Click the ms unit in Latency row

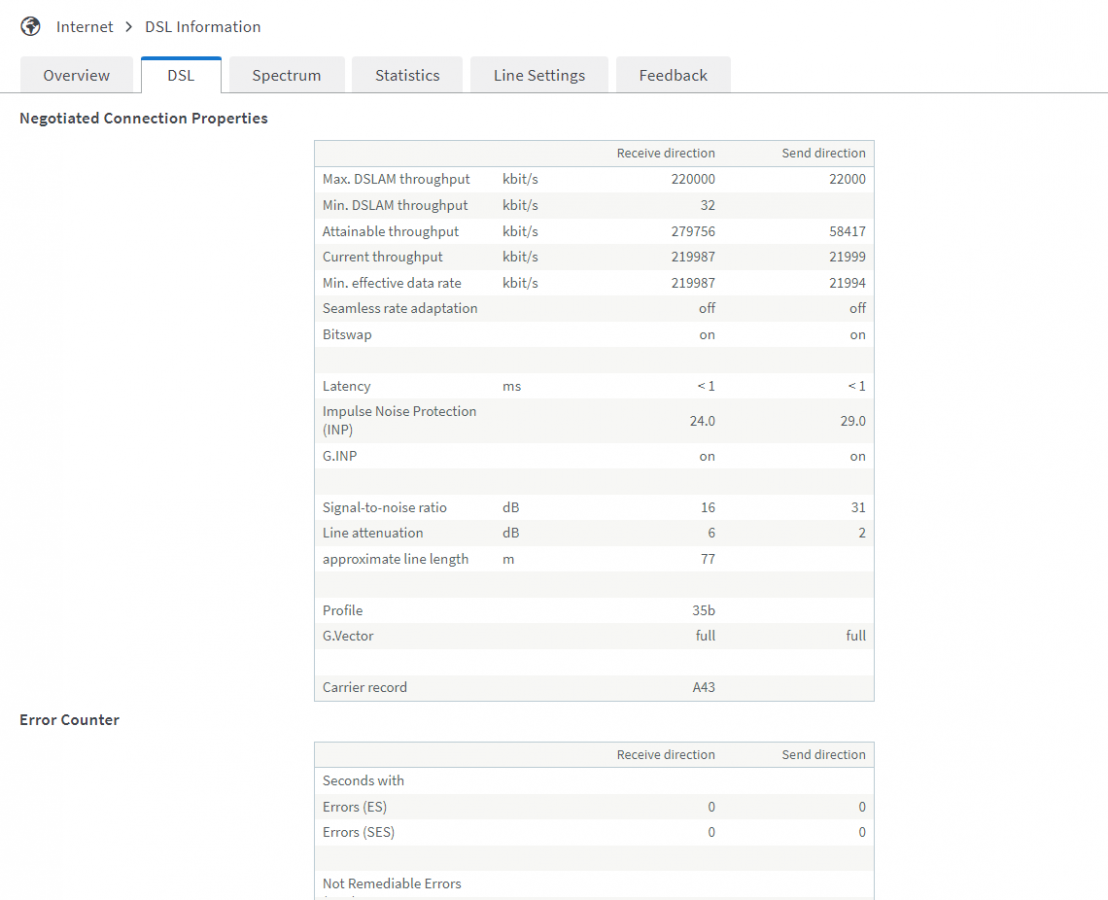pyautogui.click(x=512, y=386)
